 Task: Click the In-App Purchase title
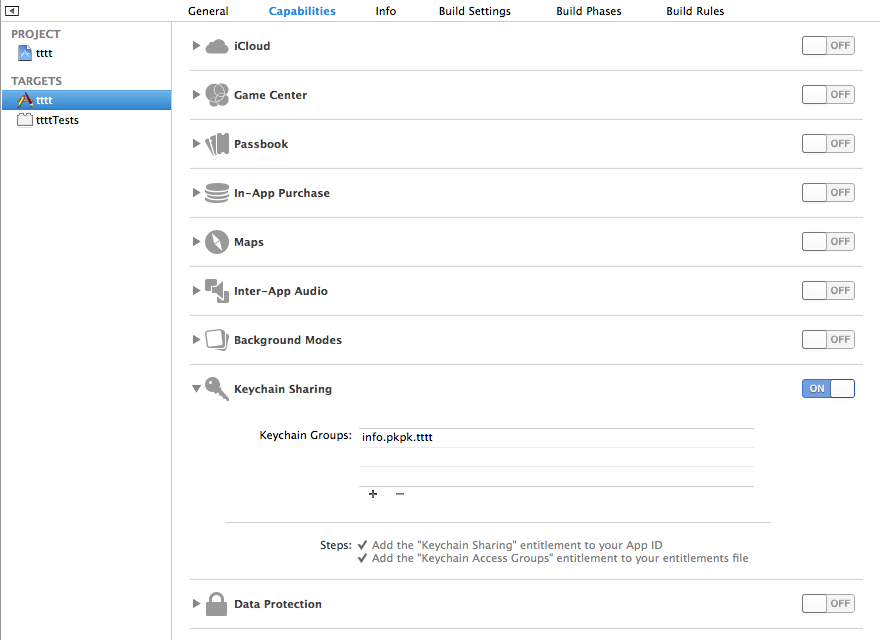(x=282, y=193)
